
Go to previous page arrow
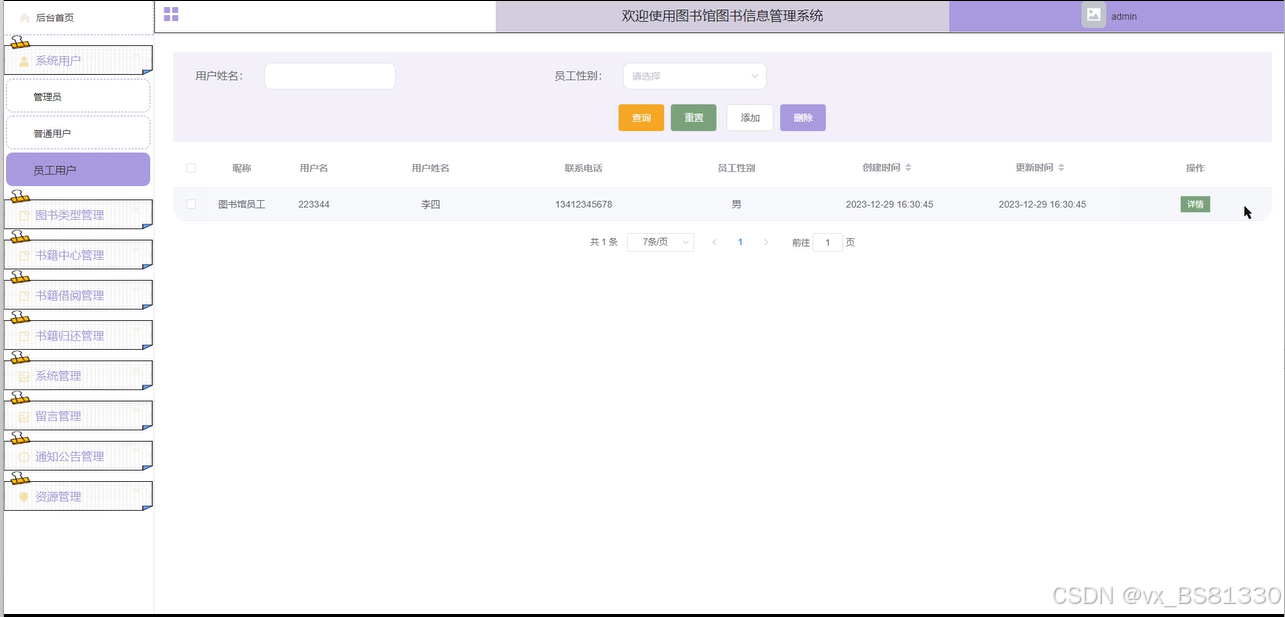[714, 242]
